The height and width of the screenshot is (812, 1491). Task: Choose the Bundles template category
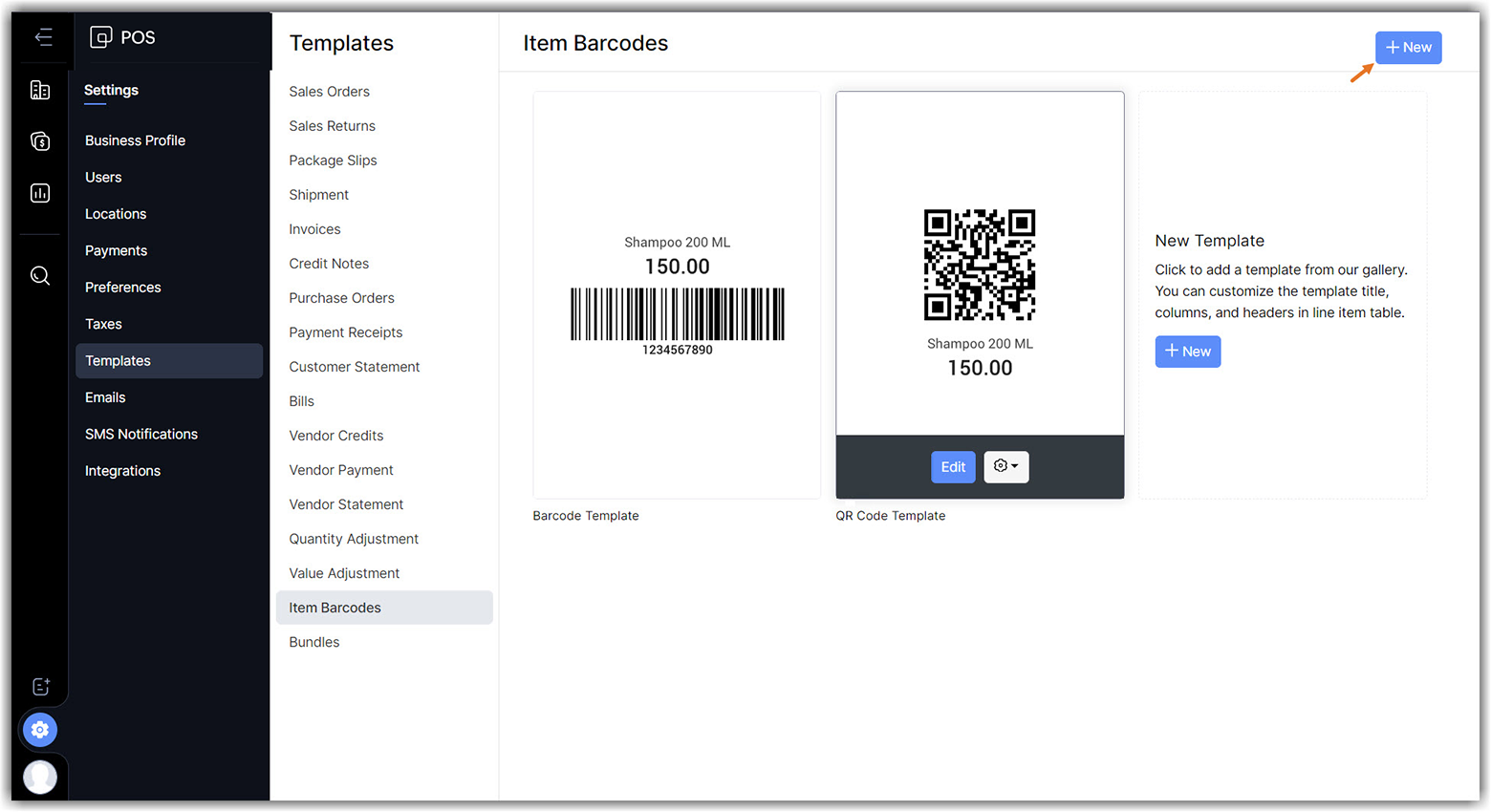tap(314, 642)
